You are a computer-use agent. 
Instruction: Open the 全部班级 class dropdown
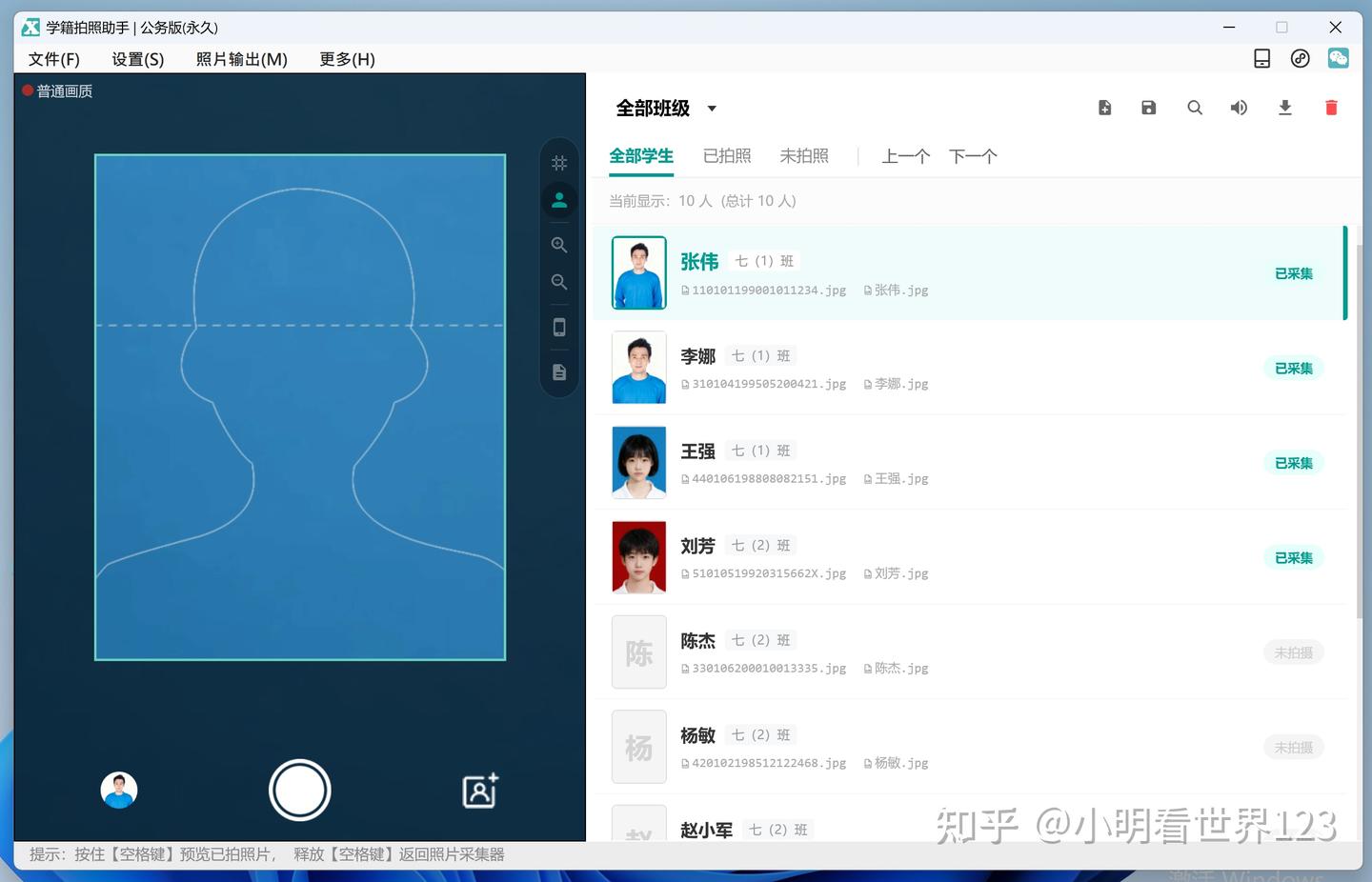[x=667, y=109]
